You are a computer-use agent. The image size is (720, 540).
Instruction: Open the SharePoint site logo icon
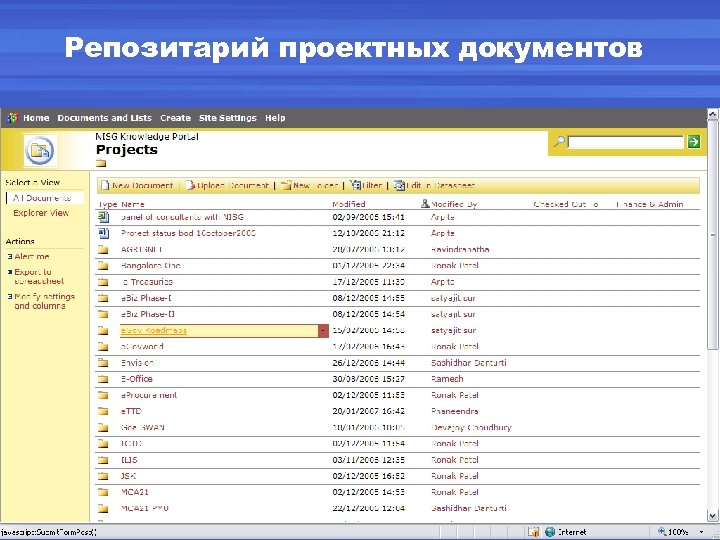point(12,118)
